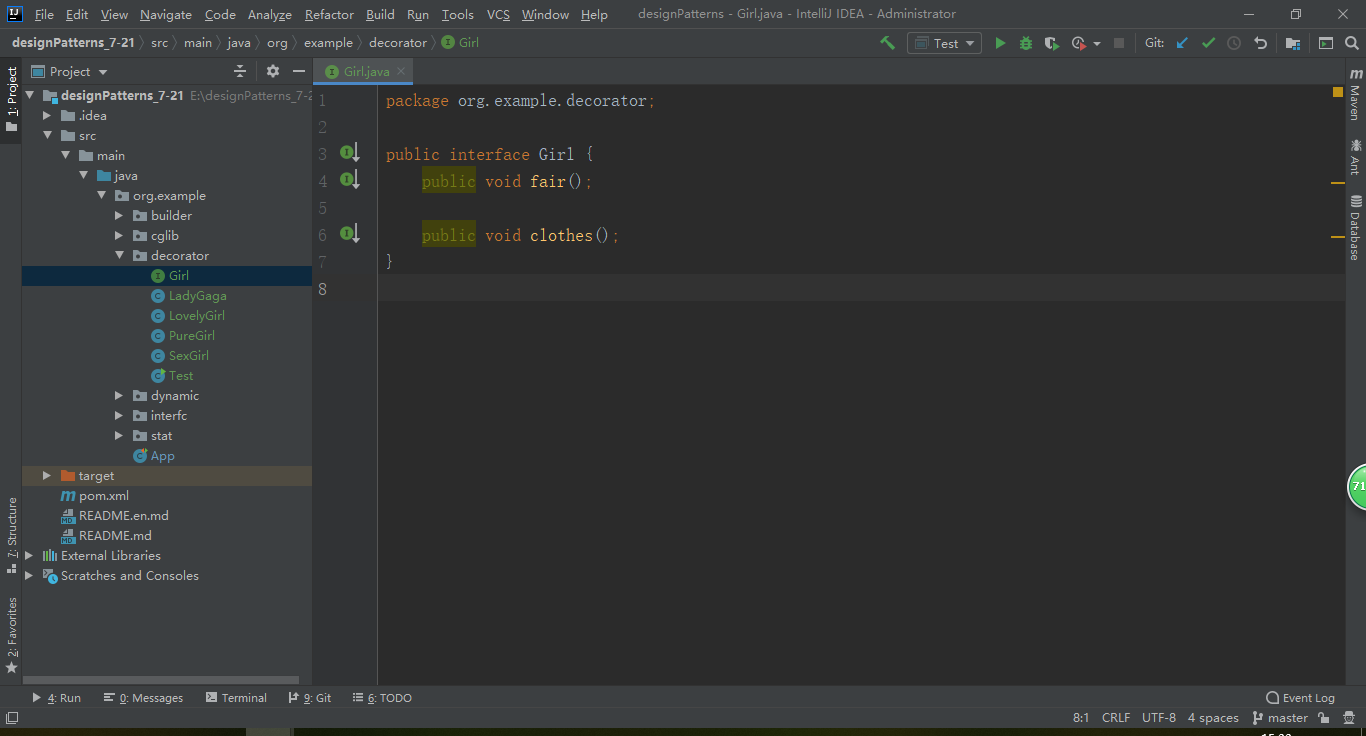1366x736 pixels.
Task: Click implementations gutter icon on the Girl interface line
Action: tap(349, 153)
